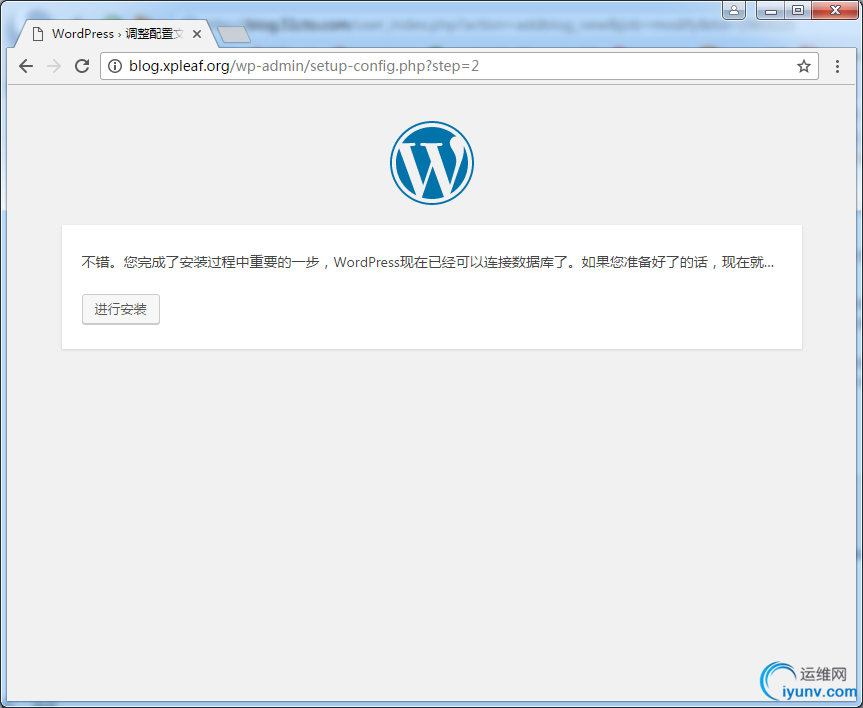
Task: Open Chrome user profile button
Action: click(734, 10)
